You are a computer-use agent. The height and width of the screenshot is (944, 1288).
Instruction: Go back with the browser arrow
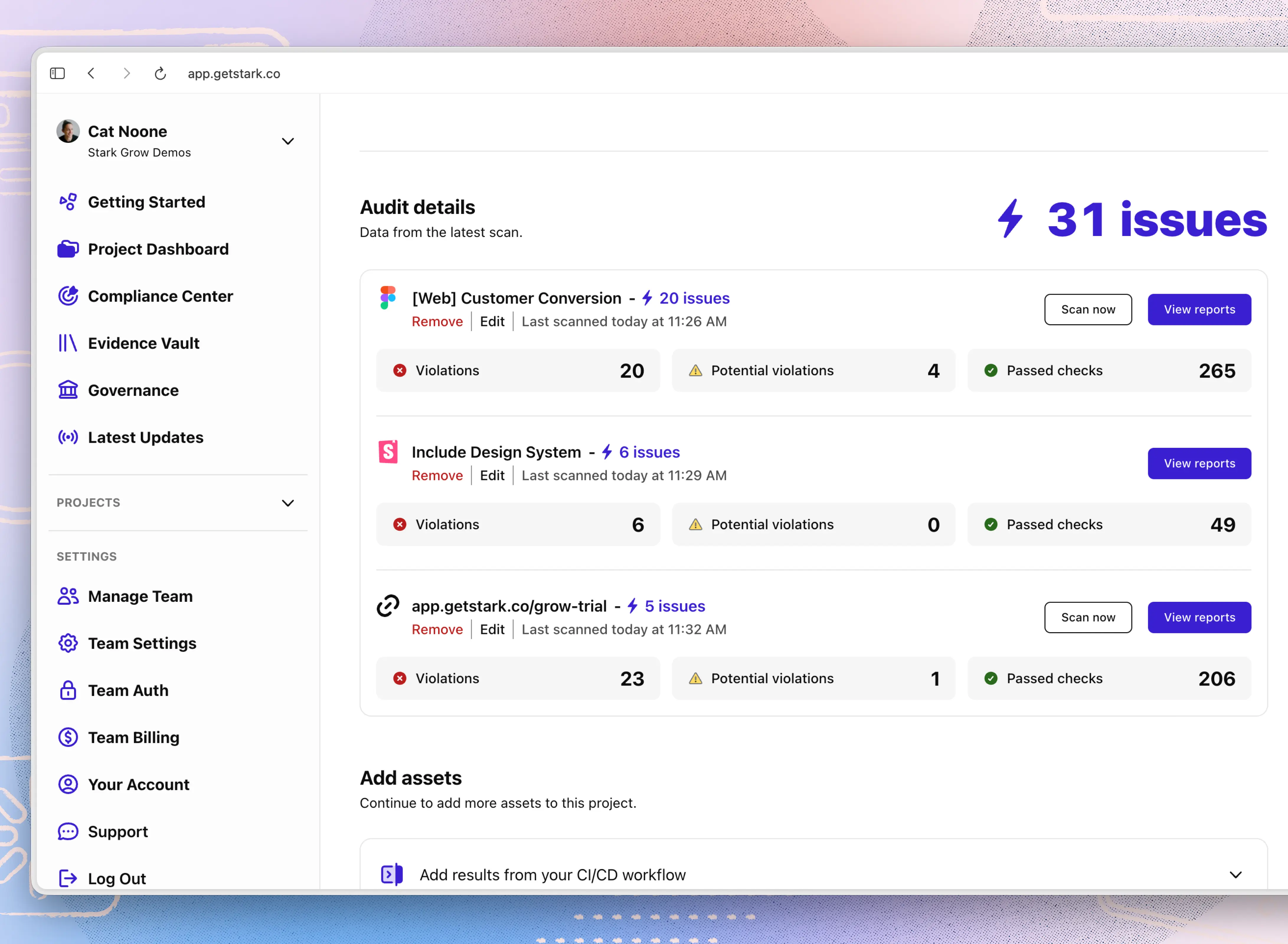point(91,73)
